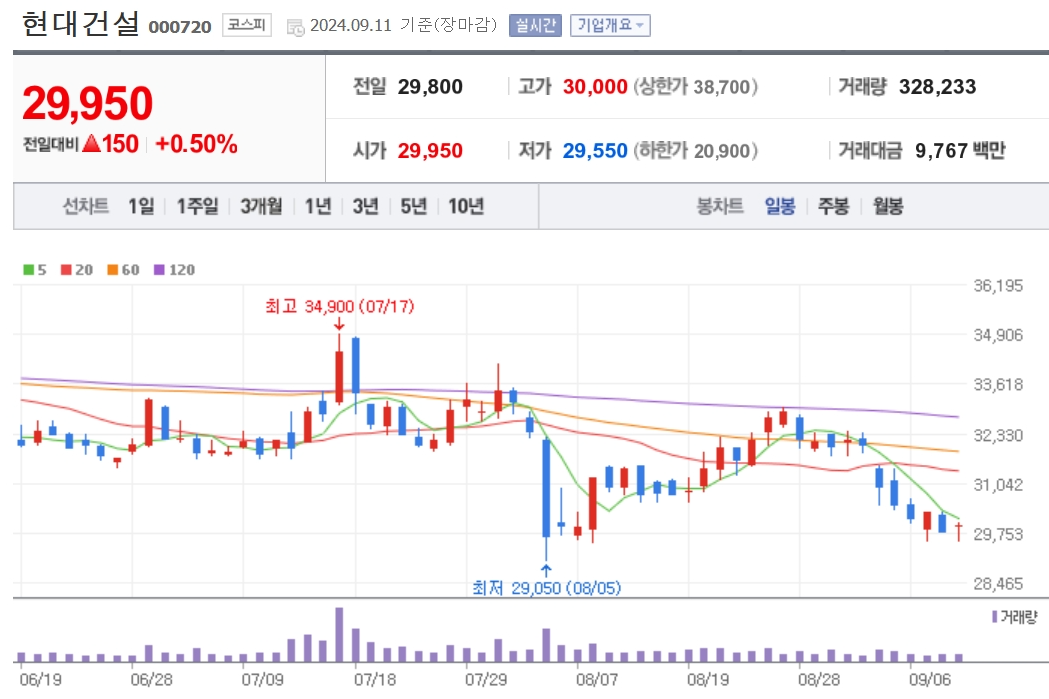Click the purple 거래량 volume legend marker
Viewport: 1049px width, 699px height.
995,616
